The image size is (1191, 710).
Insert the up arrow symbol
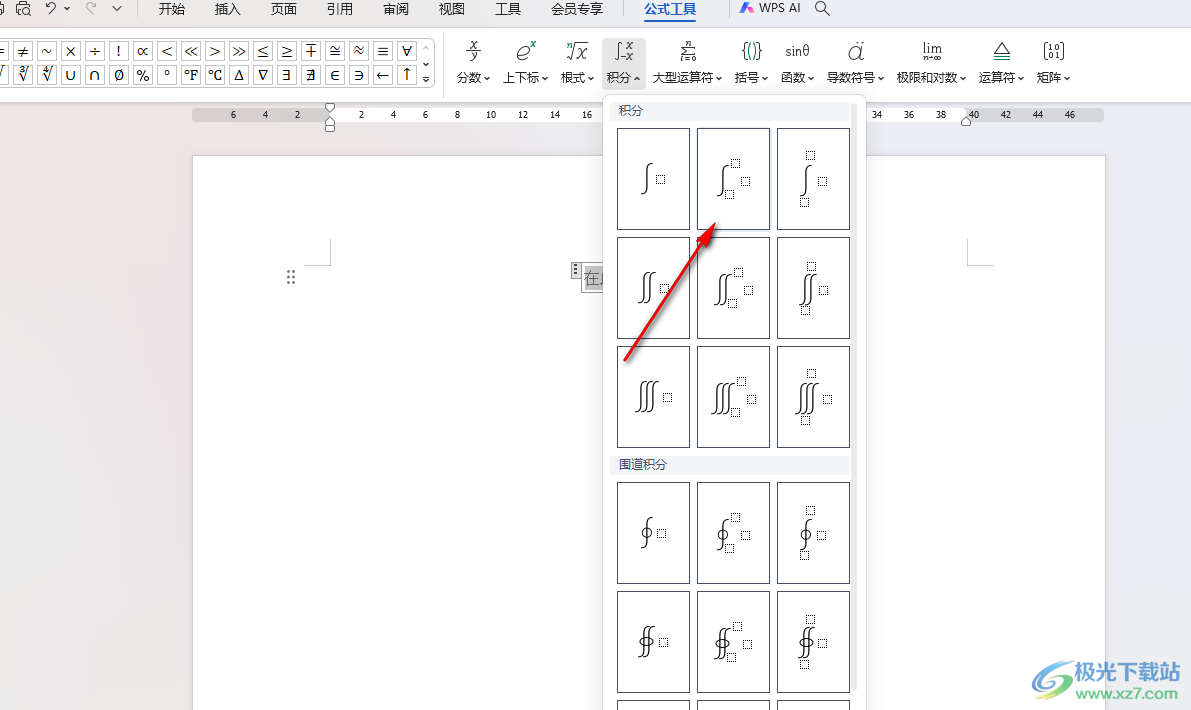click(x=406, y=74)
